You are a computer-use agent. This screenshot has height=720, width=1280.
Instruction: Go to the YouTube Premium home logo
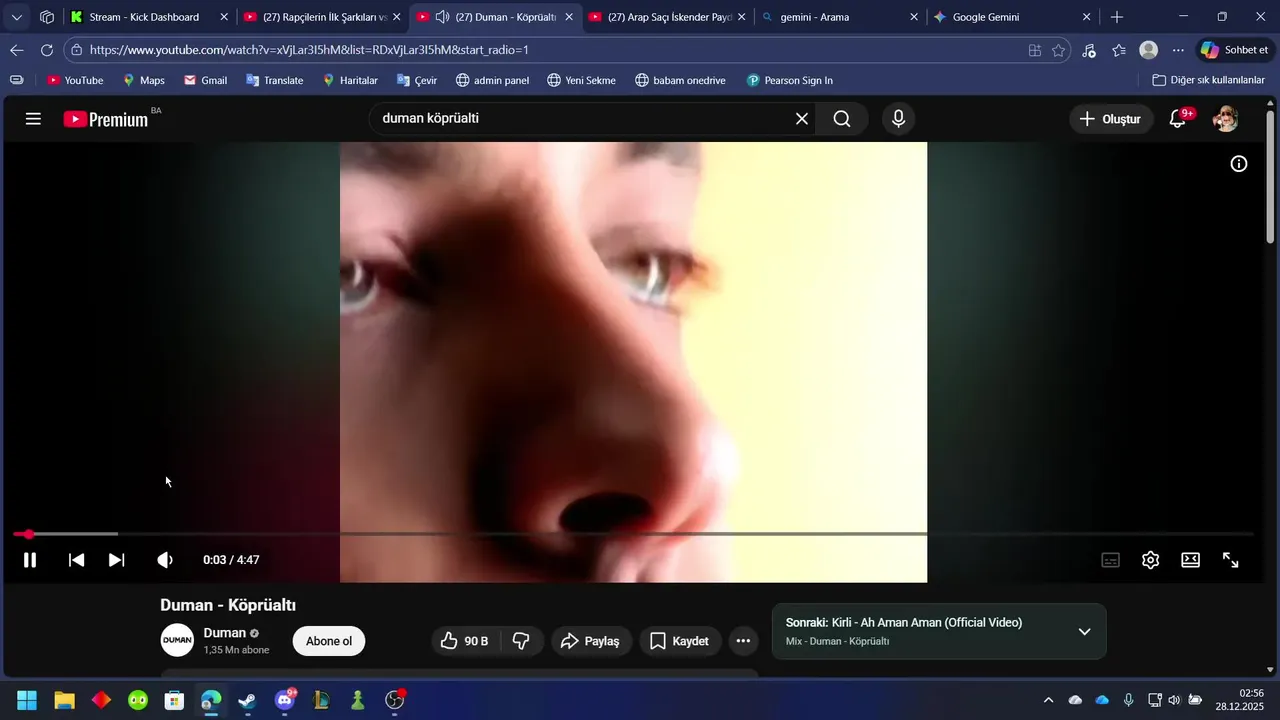click(x=106, y=119)
